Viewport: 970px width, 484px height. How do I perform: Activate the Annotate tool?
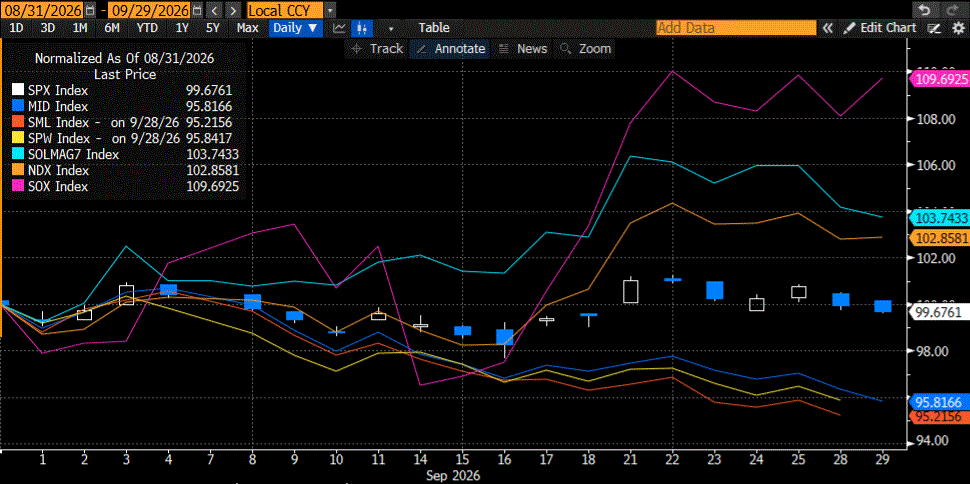(x=450, y=49)
